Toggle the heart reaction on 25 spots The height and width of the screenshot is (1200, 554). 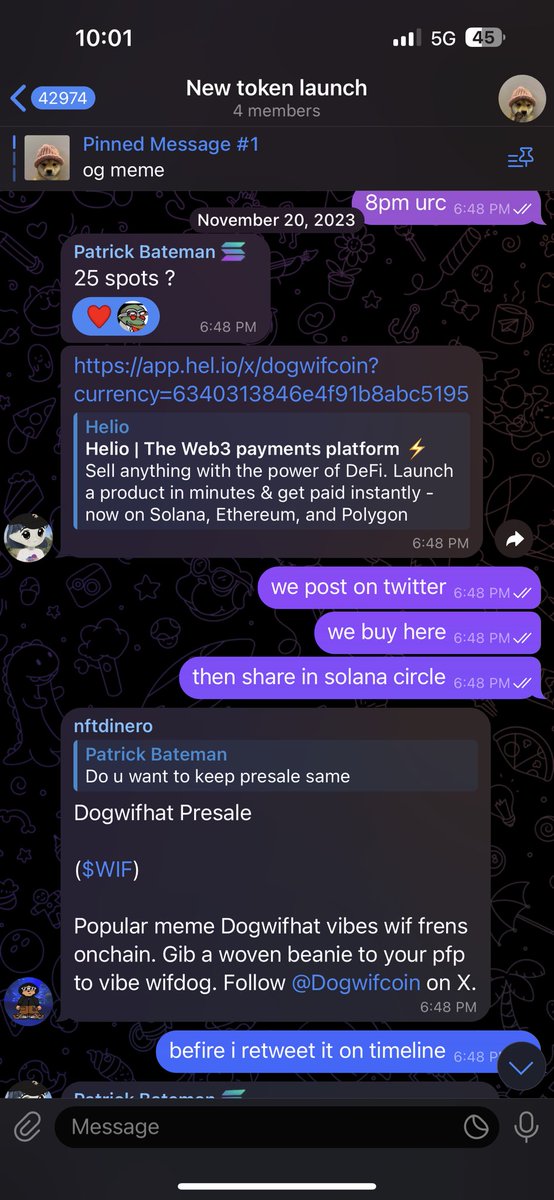(96, 317)
